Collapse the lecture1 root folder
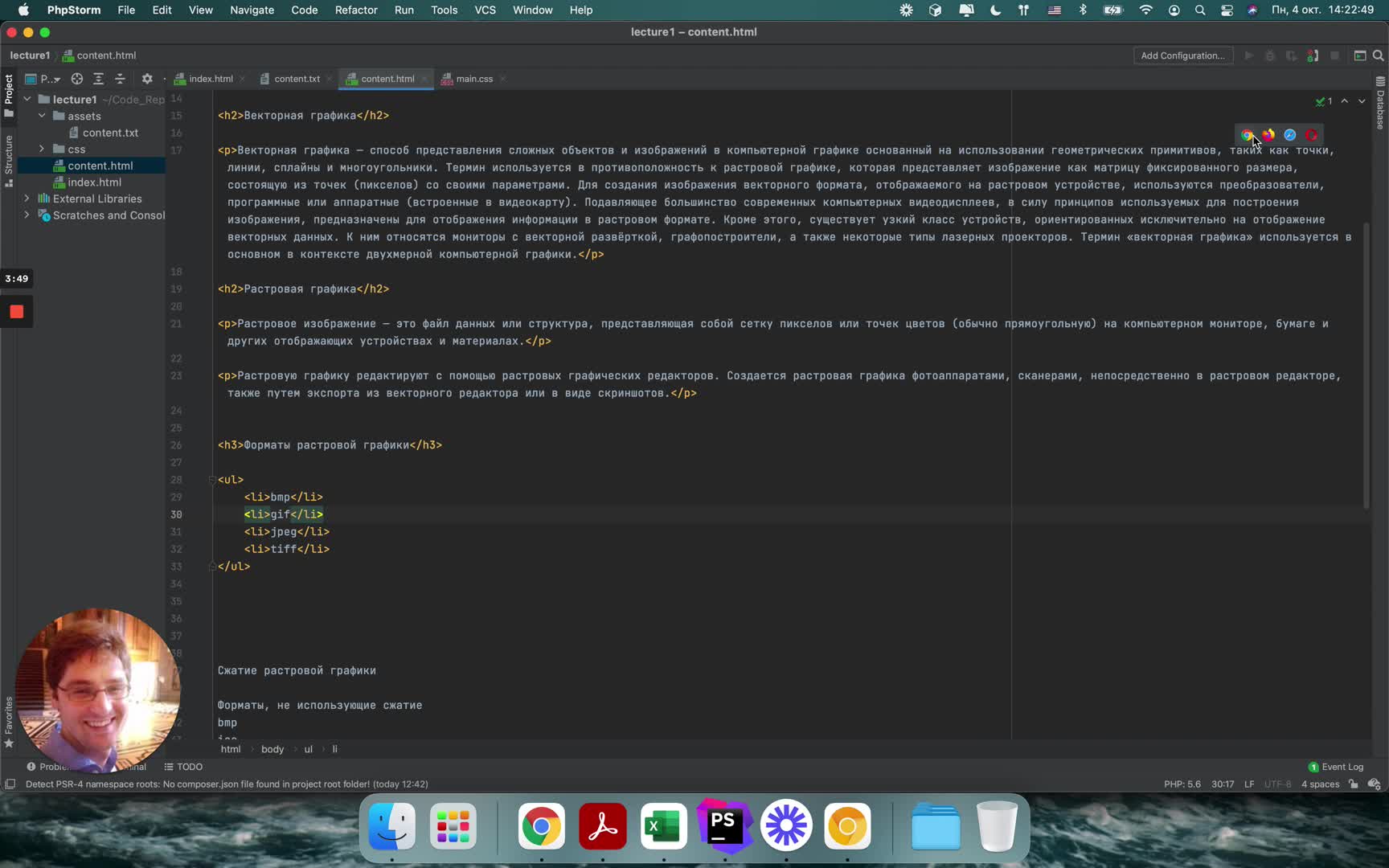Image resolution: width=1389 pixels, height=868 pixels. click(27, 99)
